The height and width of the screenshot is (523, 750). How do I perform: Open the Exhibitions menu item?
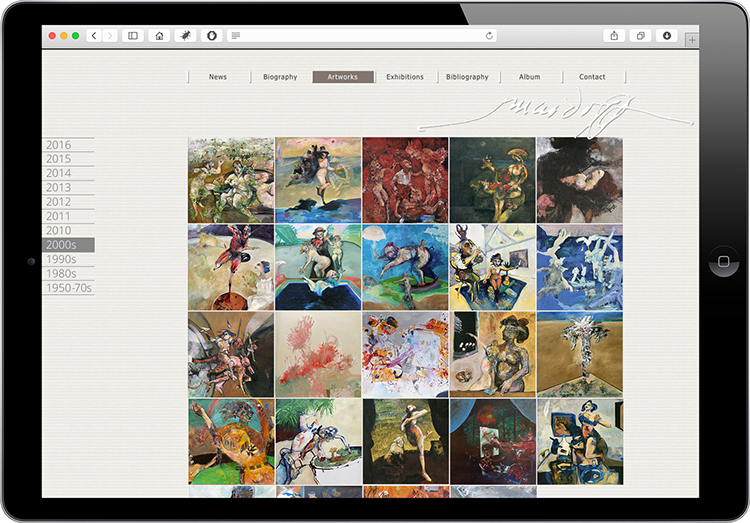pos(405,77)
